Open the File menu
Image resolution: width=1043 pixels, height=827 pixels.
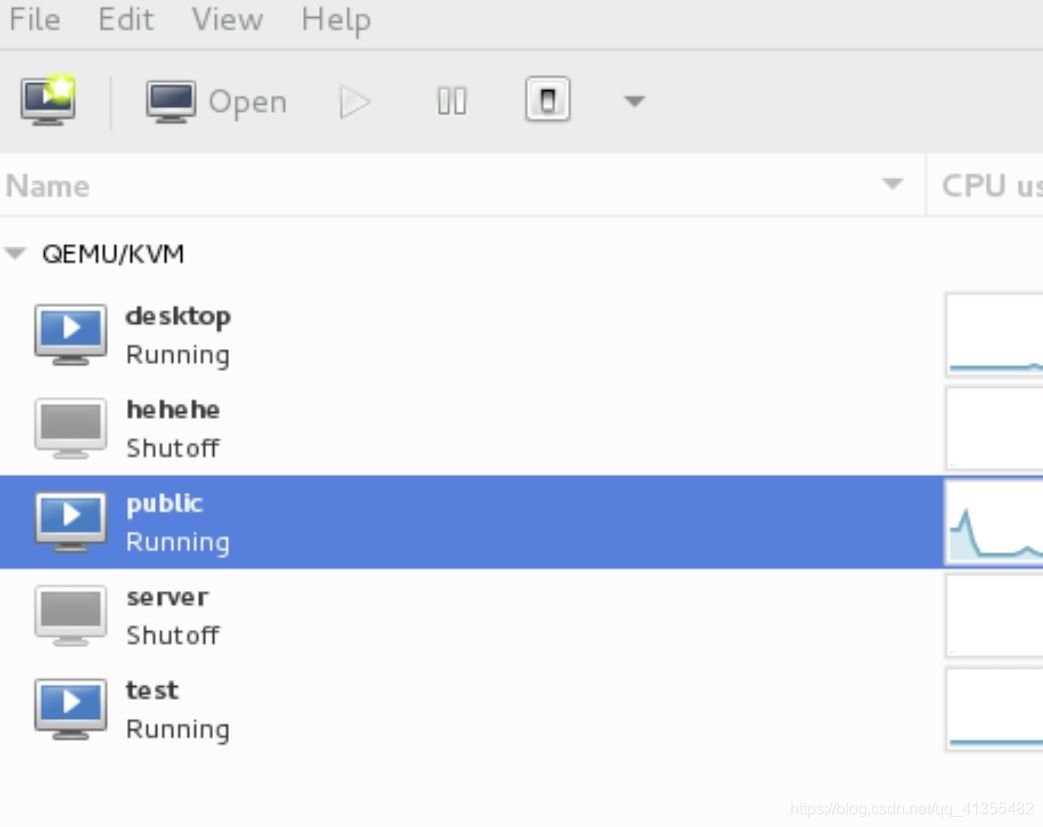click(35, 19)
